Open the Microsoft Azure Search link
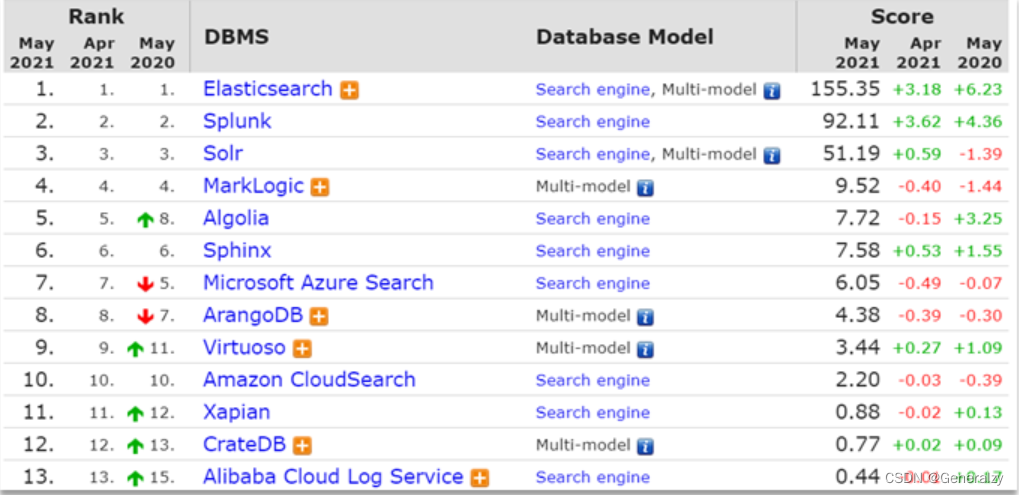 click(x=318, y=283)
